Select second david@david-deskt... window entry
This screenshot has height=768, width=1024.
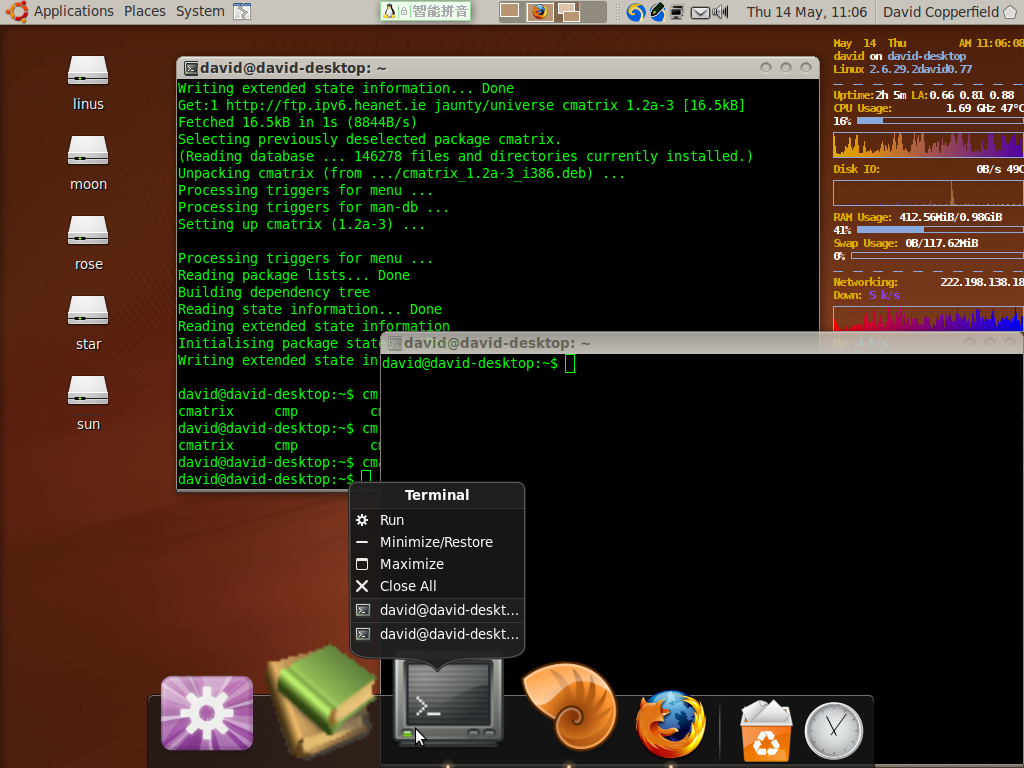pyautogui.click(x=437, y=634)
